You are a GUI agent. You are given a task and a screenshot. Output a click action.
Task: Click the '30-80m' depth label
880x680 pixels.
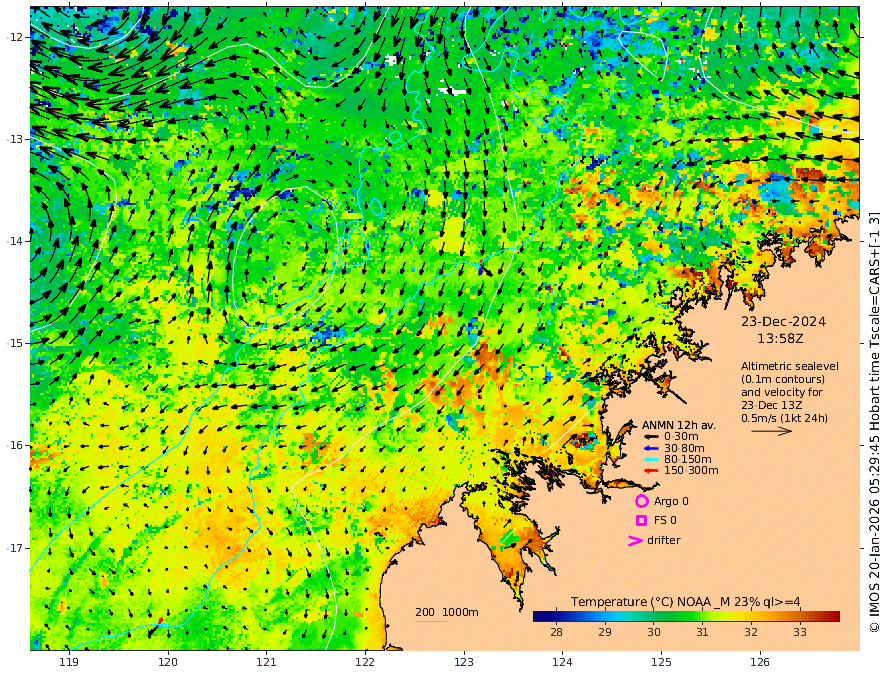tap(684, 448)
